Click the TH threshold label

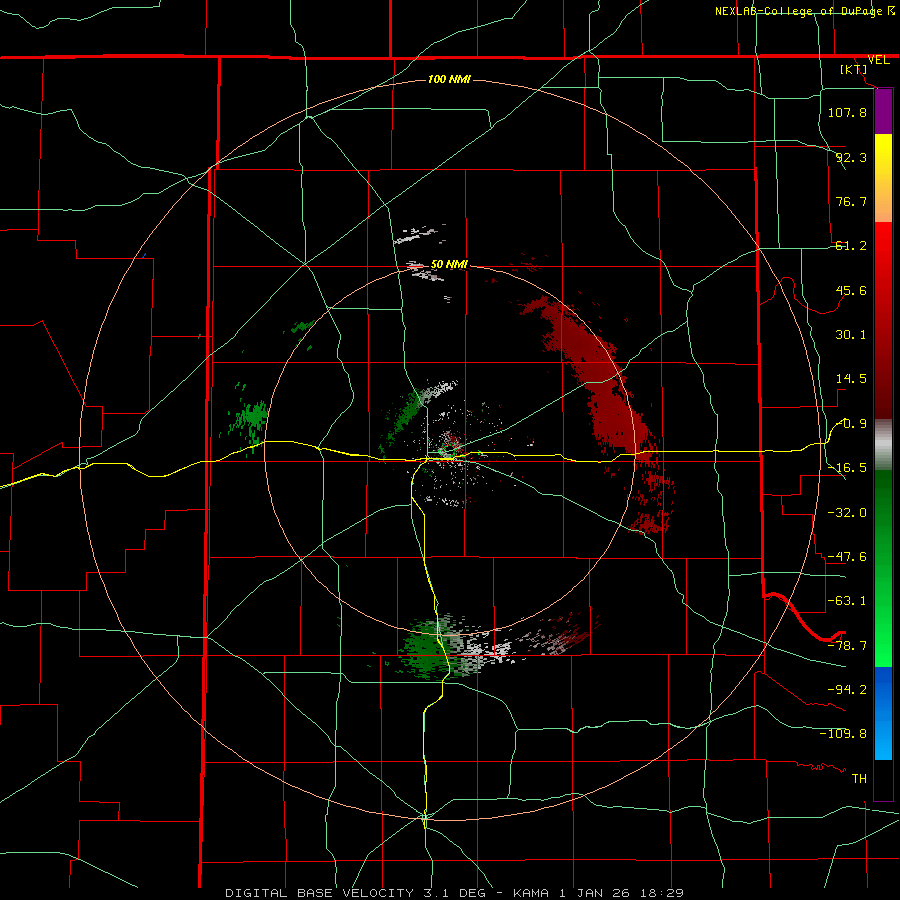point(859,779)
